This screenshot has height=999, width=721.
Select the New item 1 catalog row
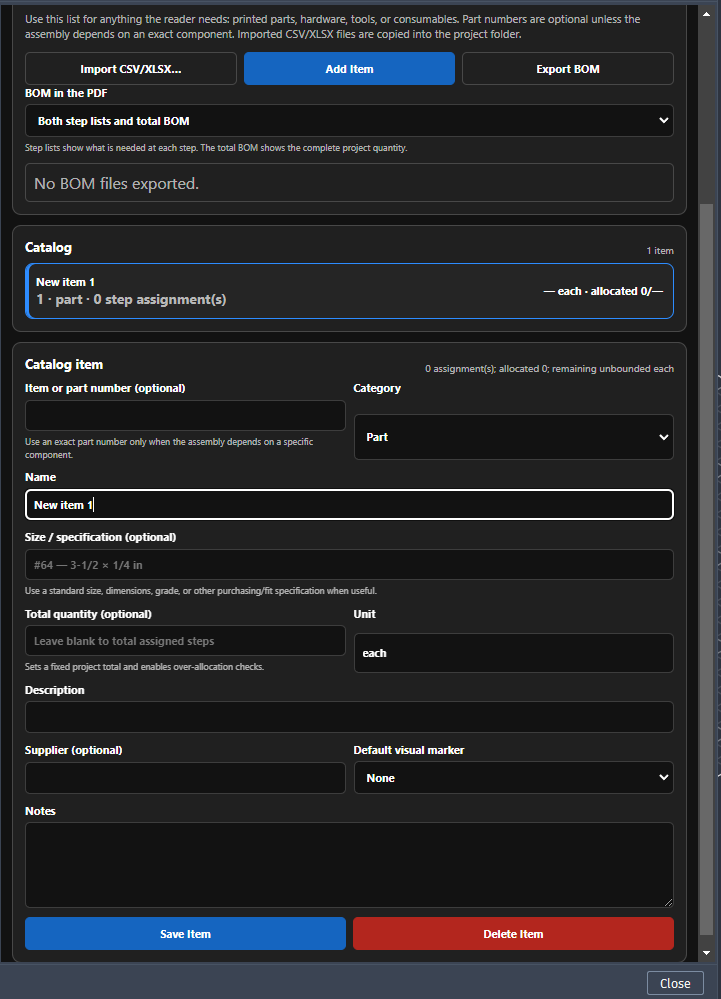click(349, 291)
